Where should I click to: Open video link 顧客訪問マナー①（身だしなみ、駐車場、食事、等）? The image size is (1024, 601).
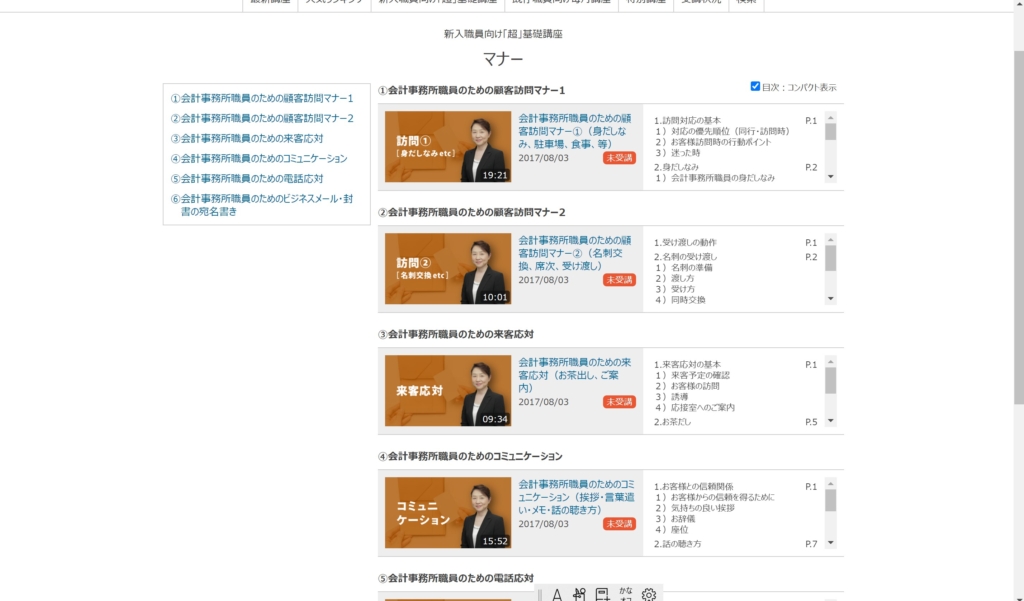click(575, 131)
